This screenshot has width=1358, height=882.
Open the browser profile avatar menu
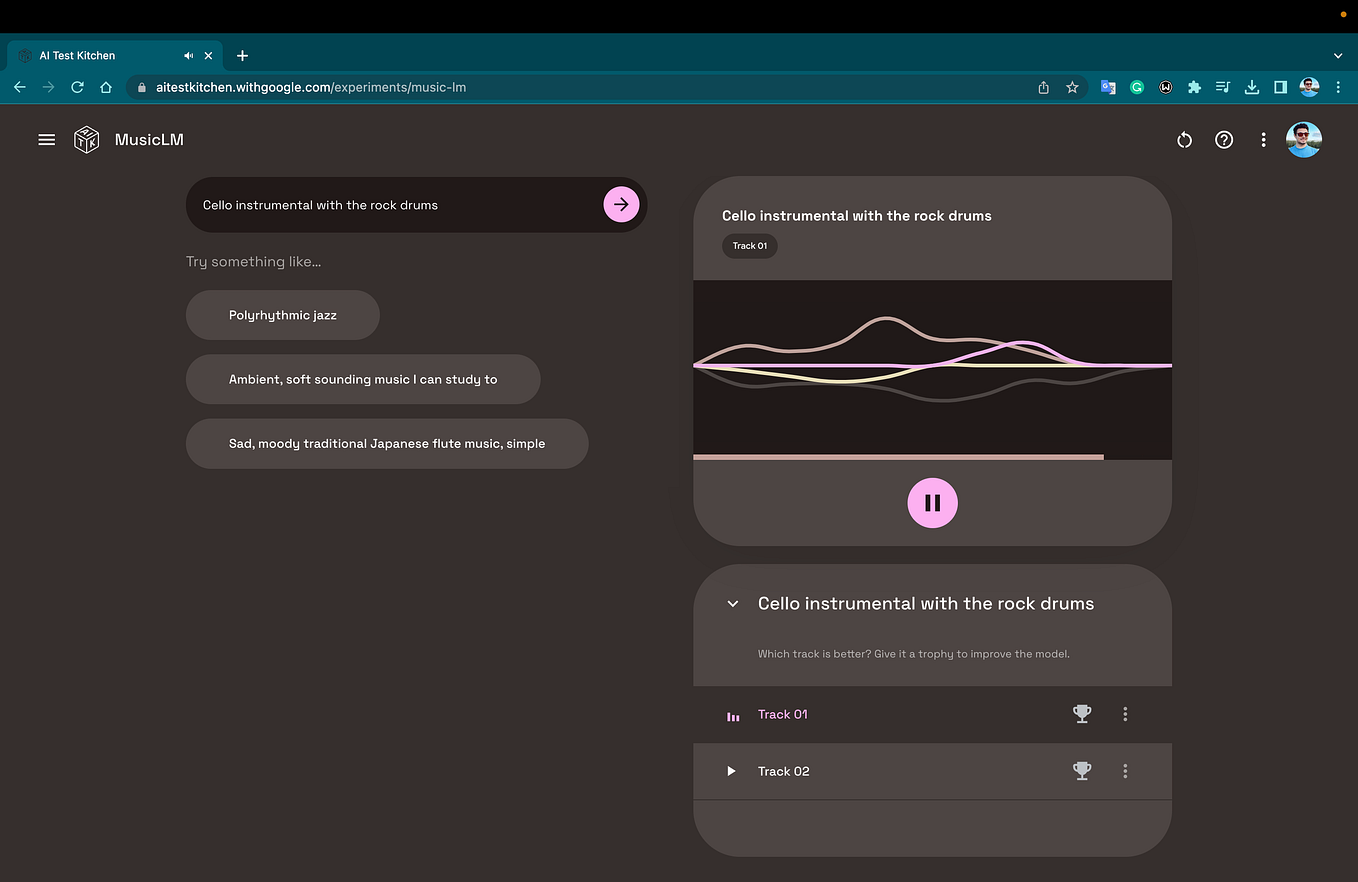pyautogui.click(x=1308, y=87)
